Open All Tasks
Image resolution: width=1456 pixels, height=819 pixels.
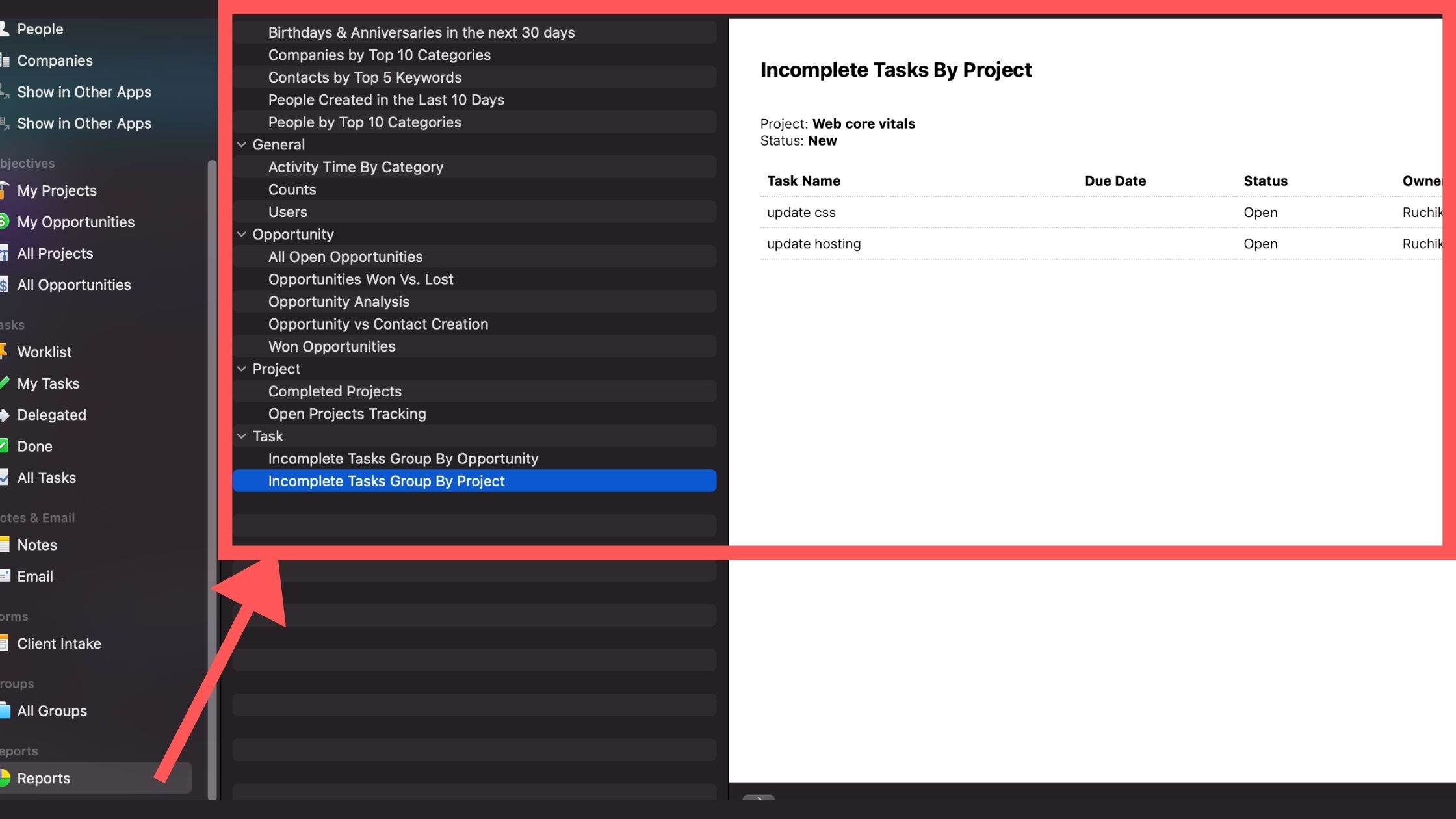[46, 478]
